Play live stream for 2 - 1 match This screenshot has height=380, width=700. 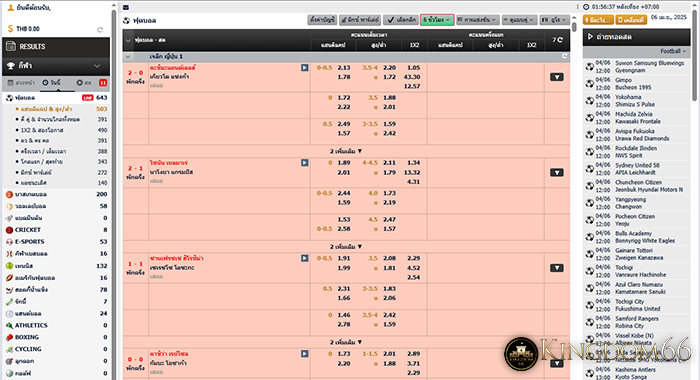[x=304, y=163]
